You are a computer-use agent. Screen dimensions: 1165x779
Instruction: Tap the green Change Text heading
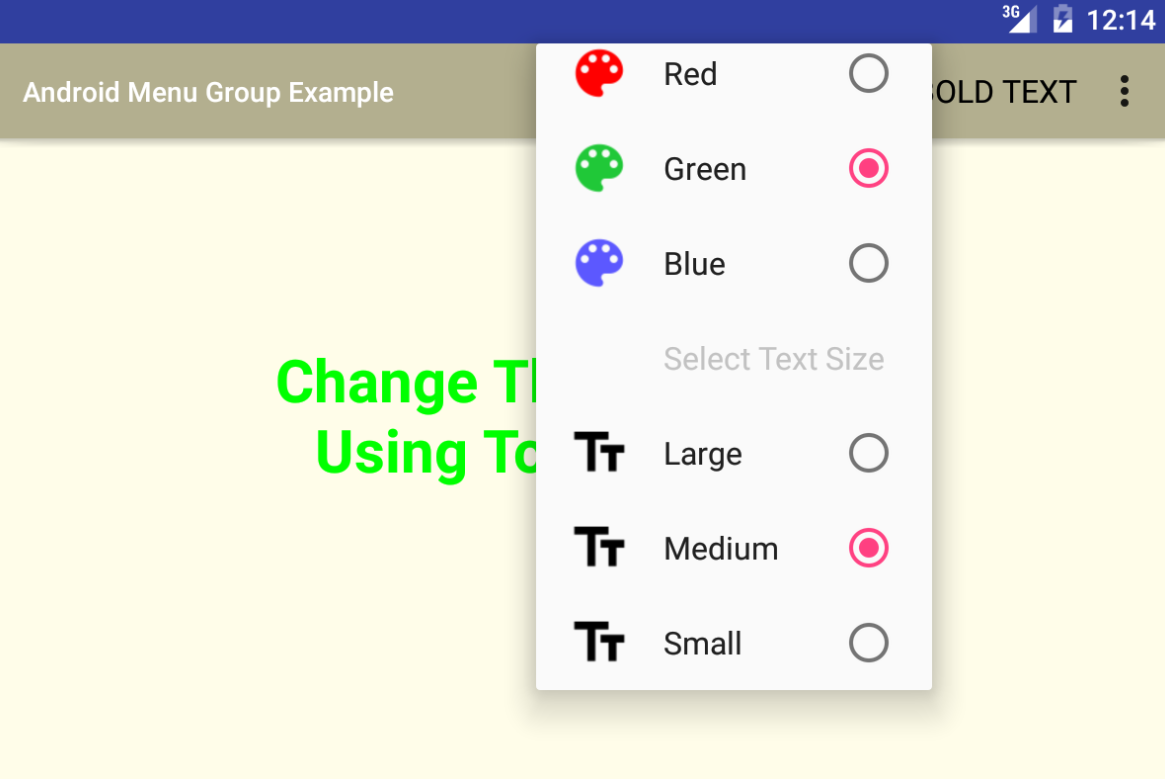pyautogui.click(x=406, y=416)
